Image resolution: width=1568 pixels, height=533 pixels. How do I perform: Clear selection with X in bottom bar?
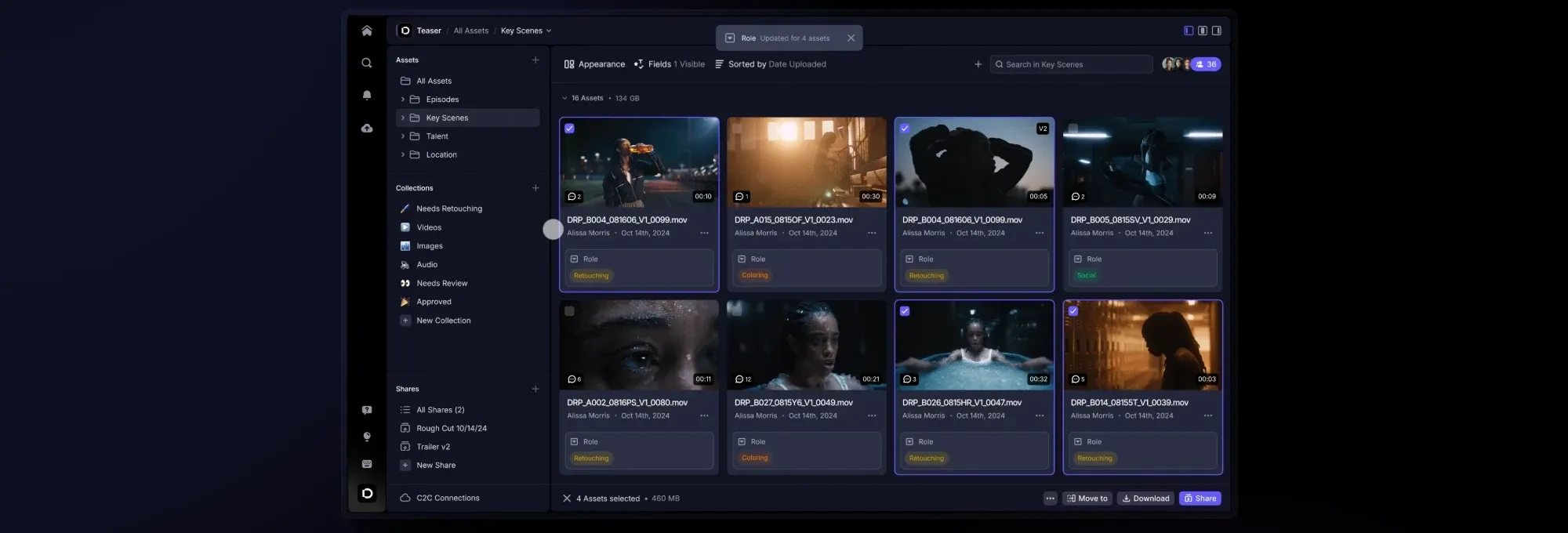tap(567, 499)
